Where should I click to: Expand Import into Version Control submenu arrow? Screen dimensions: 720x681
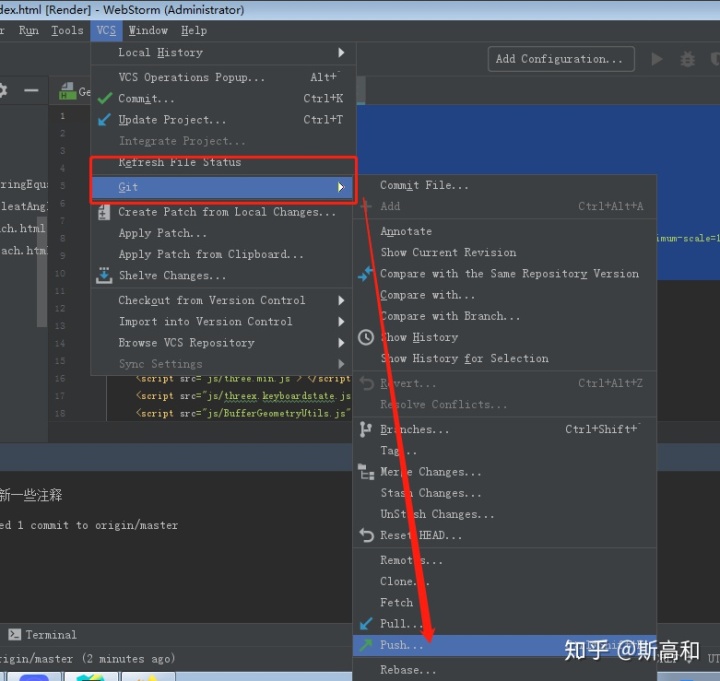pyautogui.click(x=341, y=321)
